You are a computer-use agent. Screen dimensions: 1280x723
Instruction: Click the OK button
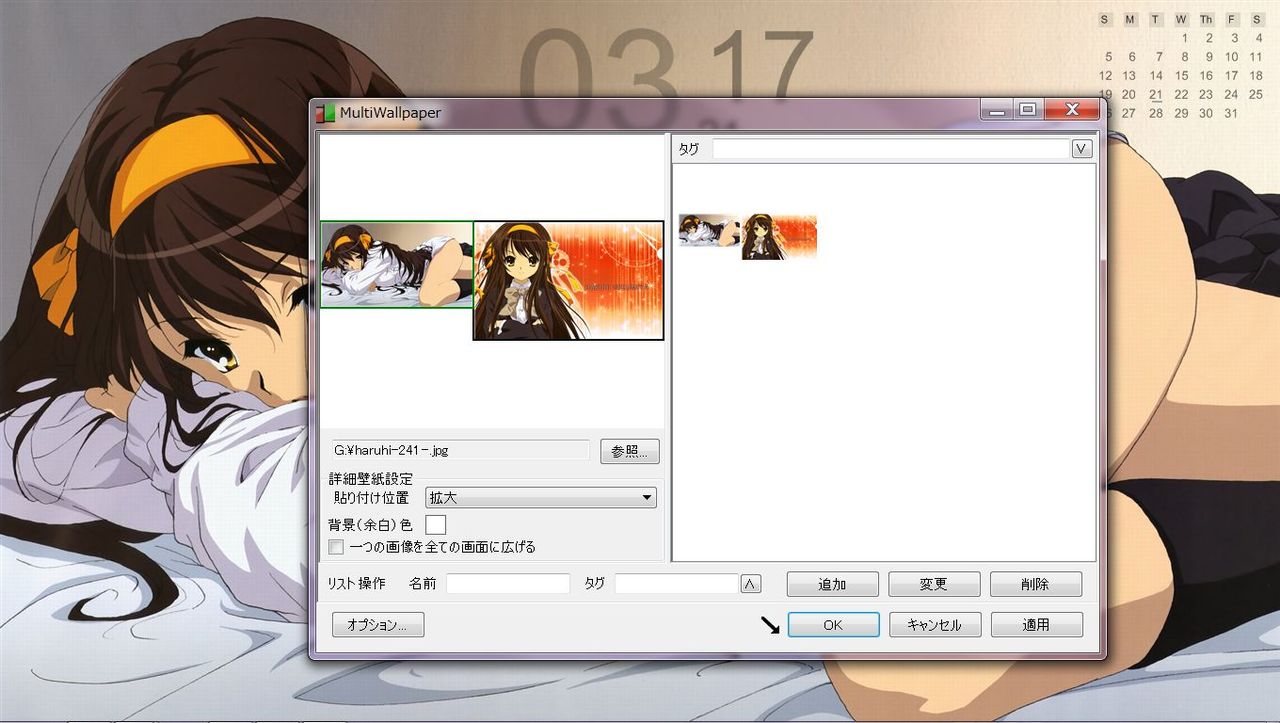point(833,625)
